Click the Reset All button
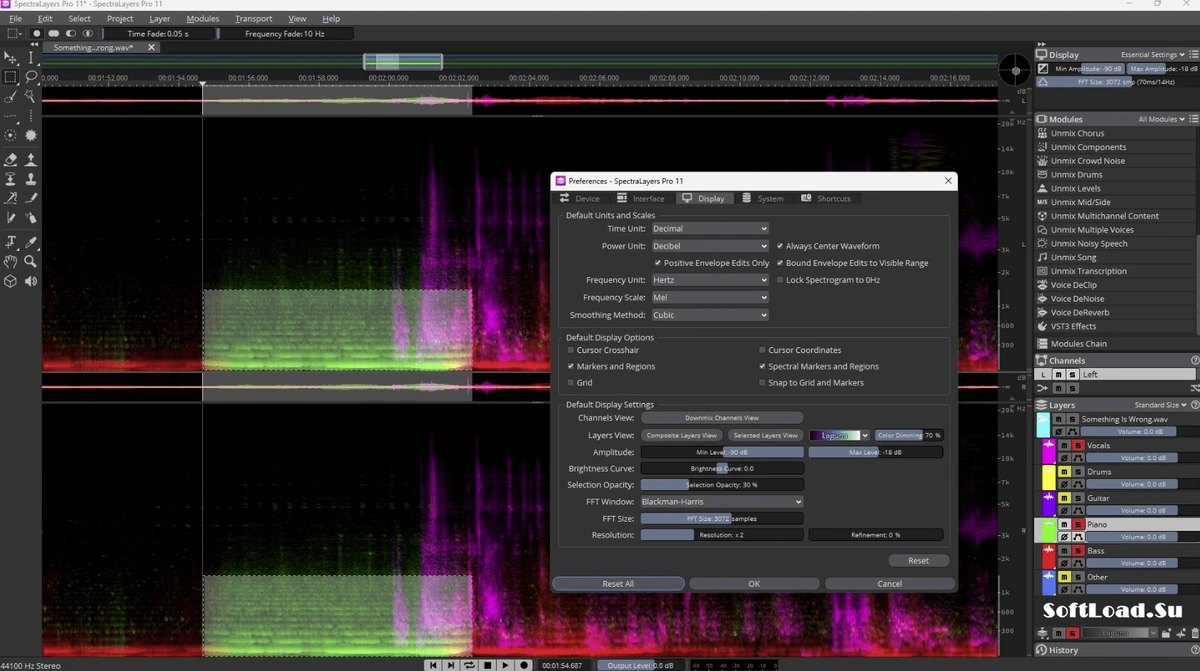This screenshot has height=671, width=1200. point(618,583)
